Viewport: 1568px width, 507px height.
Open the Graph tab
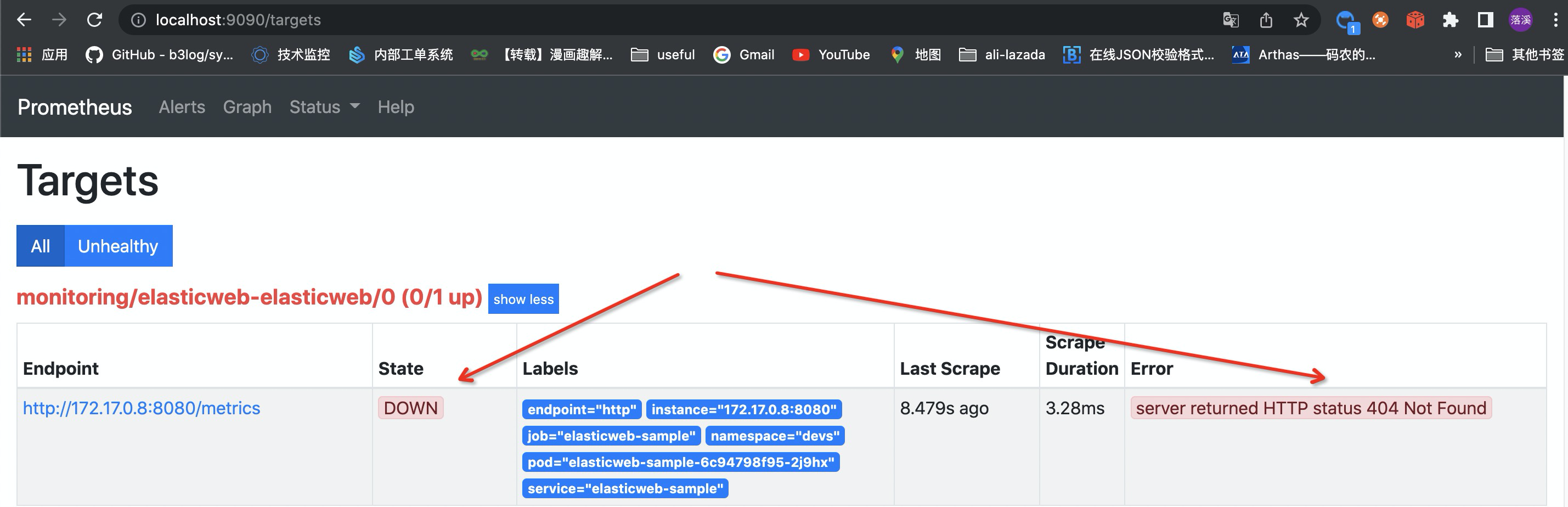point(247,106)
